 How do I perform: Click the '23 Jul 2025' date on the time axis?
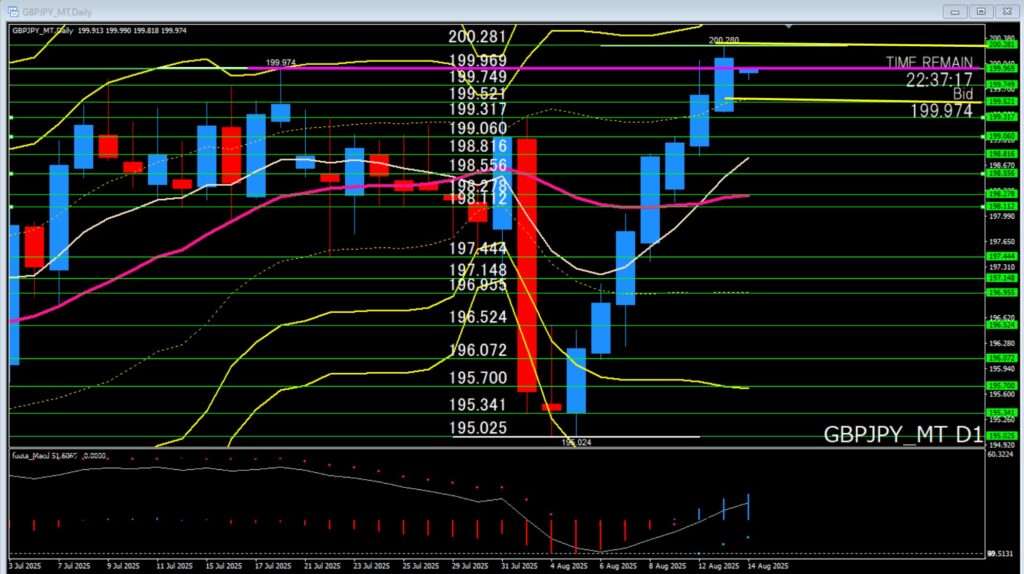tap(372, 566)
